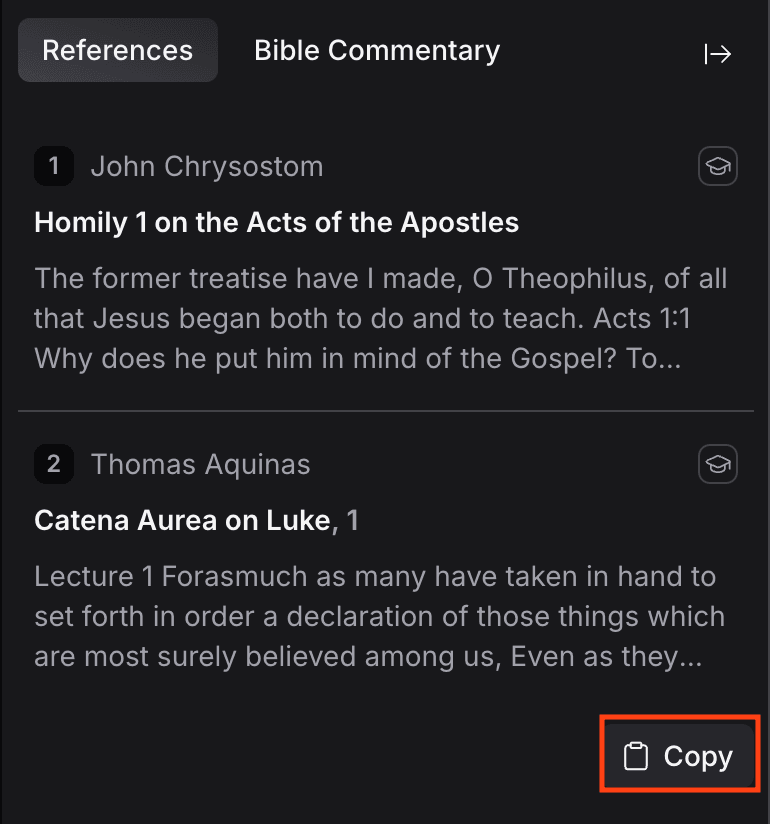Click the truncated last line of the Chrysostom excerpt
This screenshot has width=770, height=824.
357,358
